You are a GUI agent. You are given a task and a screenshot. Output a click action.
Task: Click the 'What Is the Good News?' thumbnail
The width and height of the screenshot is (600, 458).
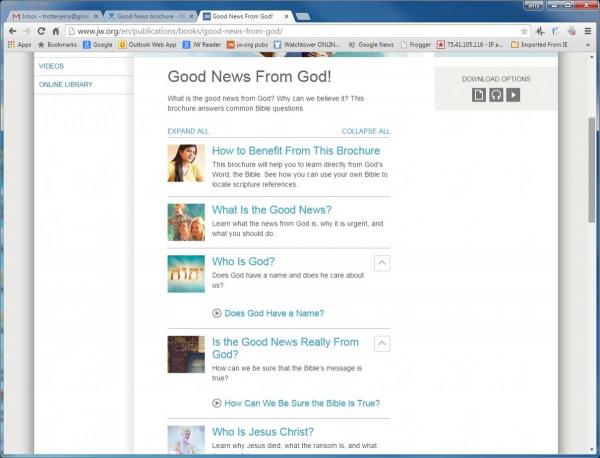(186, 222)
